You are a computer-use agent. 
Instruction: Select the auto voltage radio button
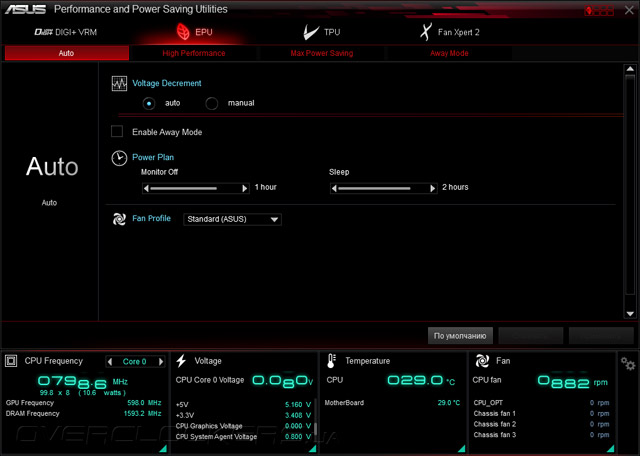(149, 104)
